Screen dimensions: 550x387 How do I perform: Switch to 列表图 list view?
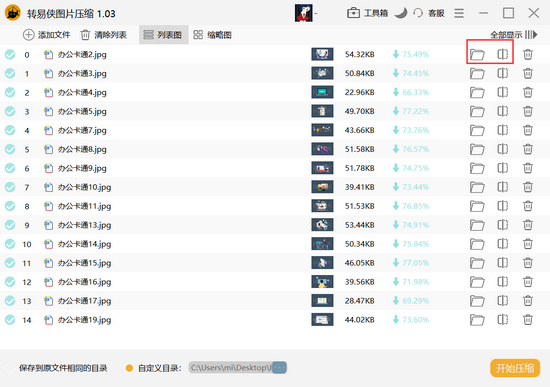click(163, 35)
